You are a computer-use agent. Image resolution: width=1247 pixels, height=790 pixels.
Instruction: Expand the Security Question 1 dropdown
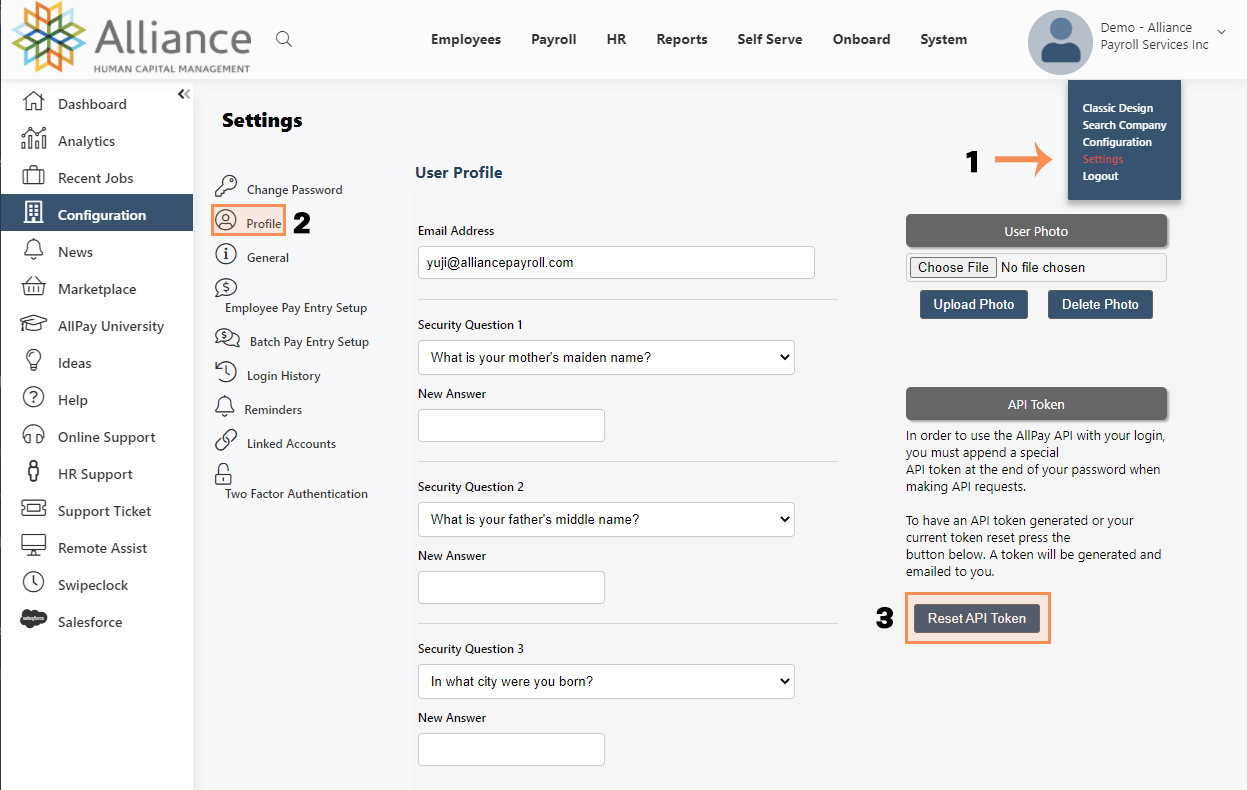606,357
